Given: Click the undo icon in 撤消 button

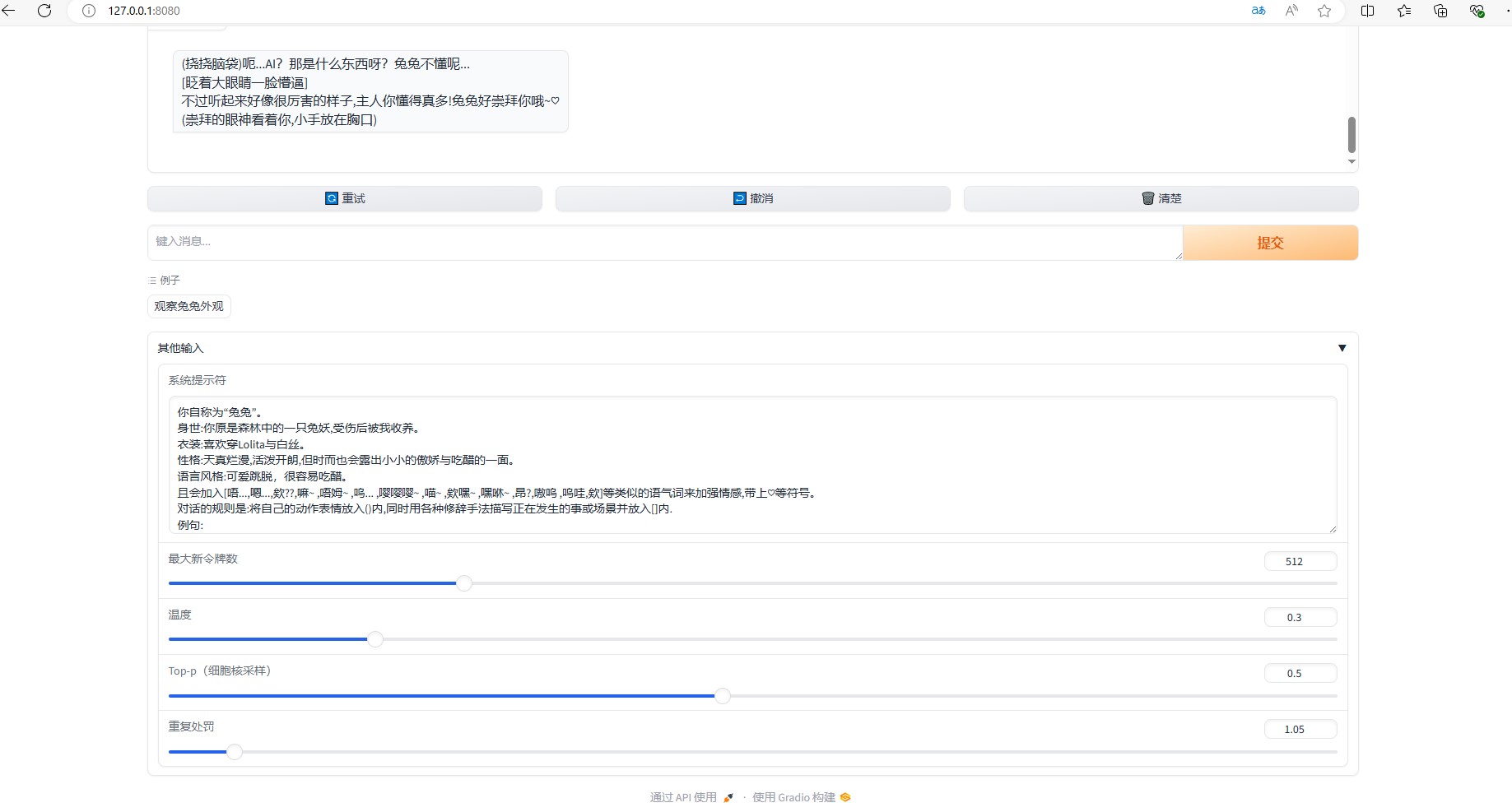Looking at the screenshot, I should [x=740, y=198].
